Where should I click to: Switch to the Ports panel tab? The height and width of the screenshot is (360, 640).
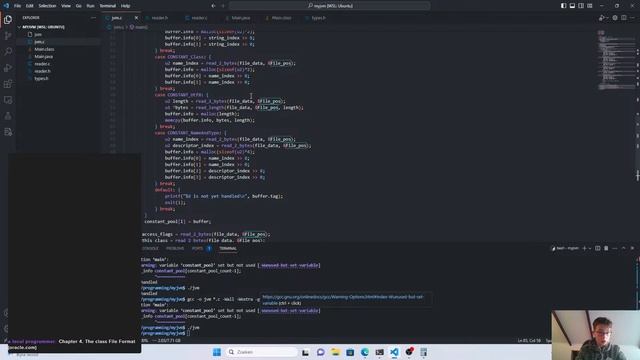(198, 248)
